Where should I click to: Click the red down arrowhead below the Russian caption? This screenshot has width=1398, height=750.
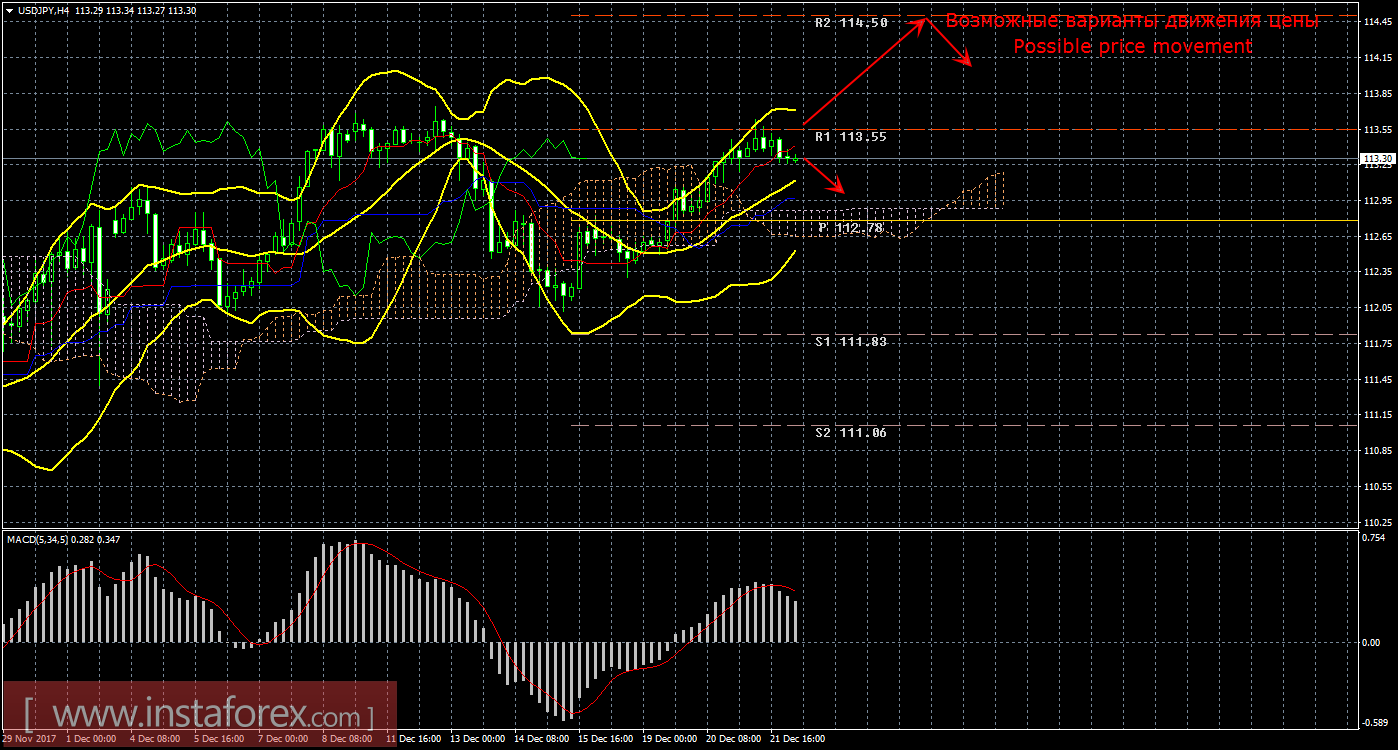966,62
